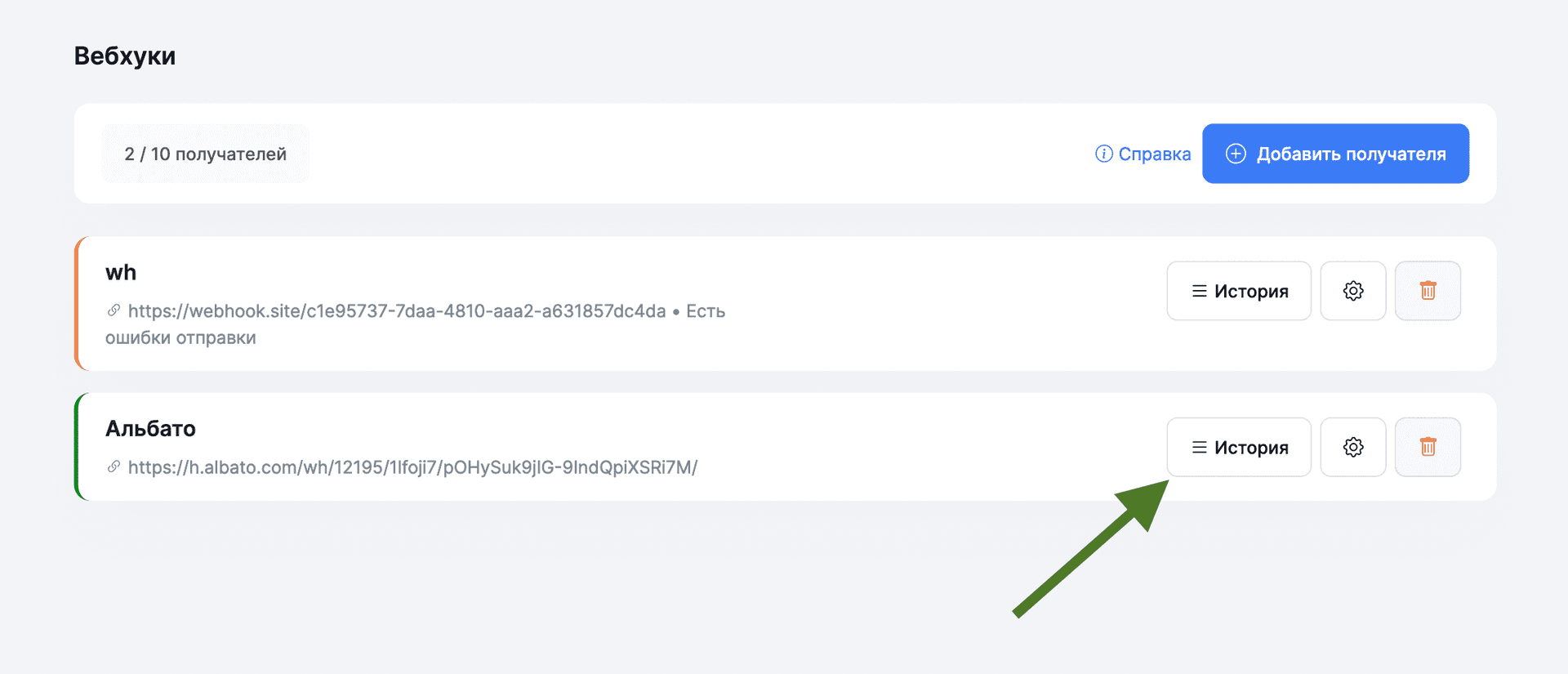Click the info icon next to Справка
The width and height of the screenshot is (1568, 674).
click(x=1103, y=154)
